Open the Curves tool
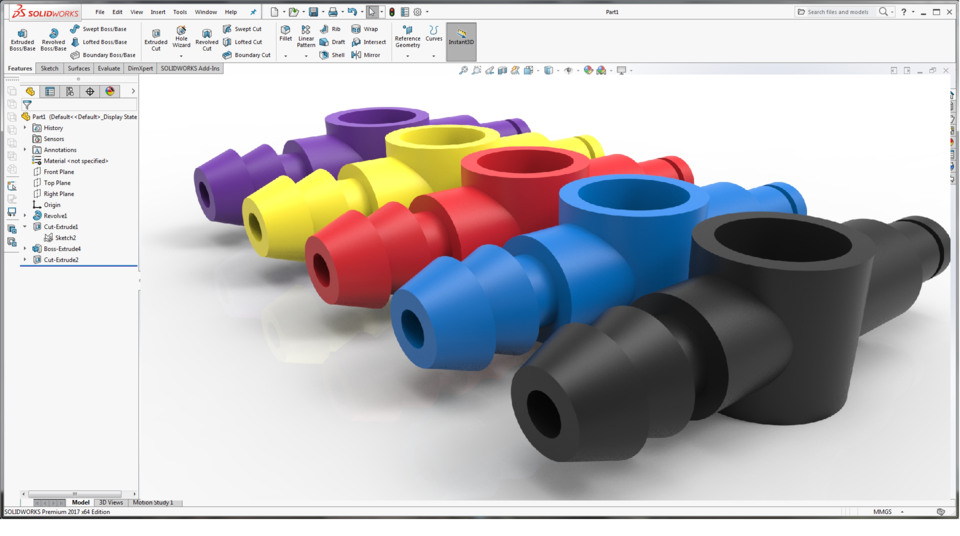This screenshot has width=960, height=536. tap(433, 34)
